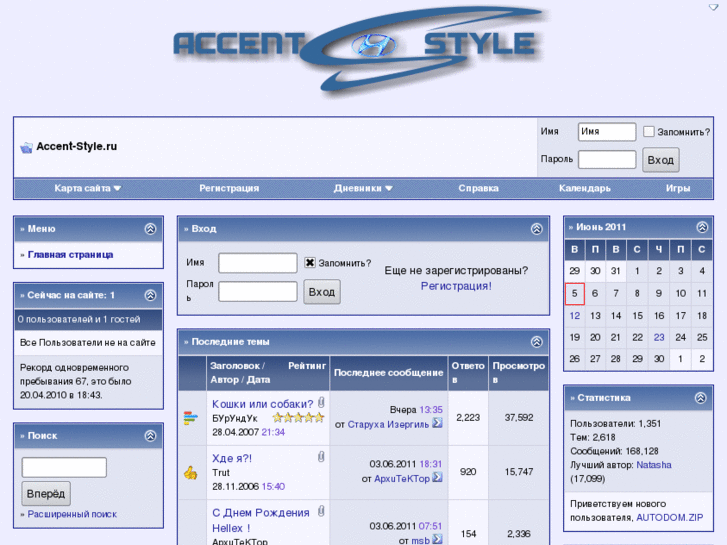The width and height of the screenshot is (727, 545).
Task: Click the paperclip icon on Хде я?!
Action: 321,457
